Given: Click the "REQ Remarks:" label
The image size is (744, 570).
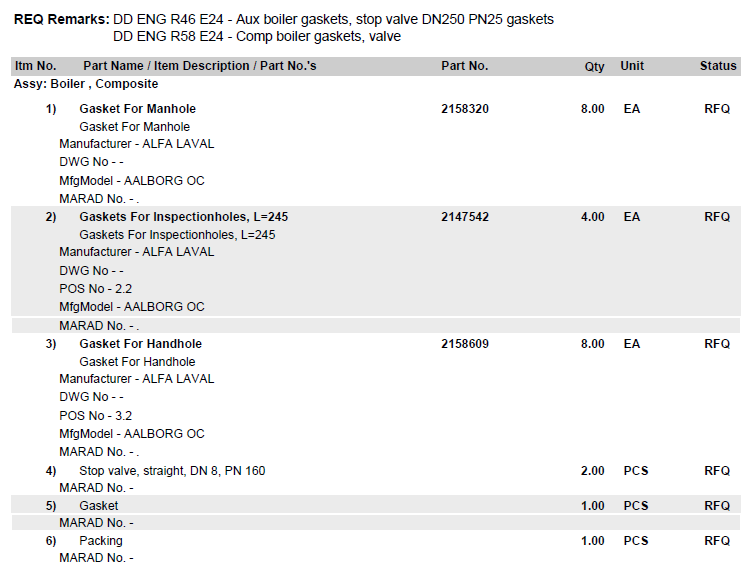Looking at the screenshot, I should (61, 19).
